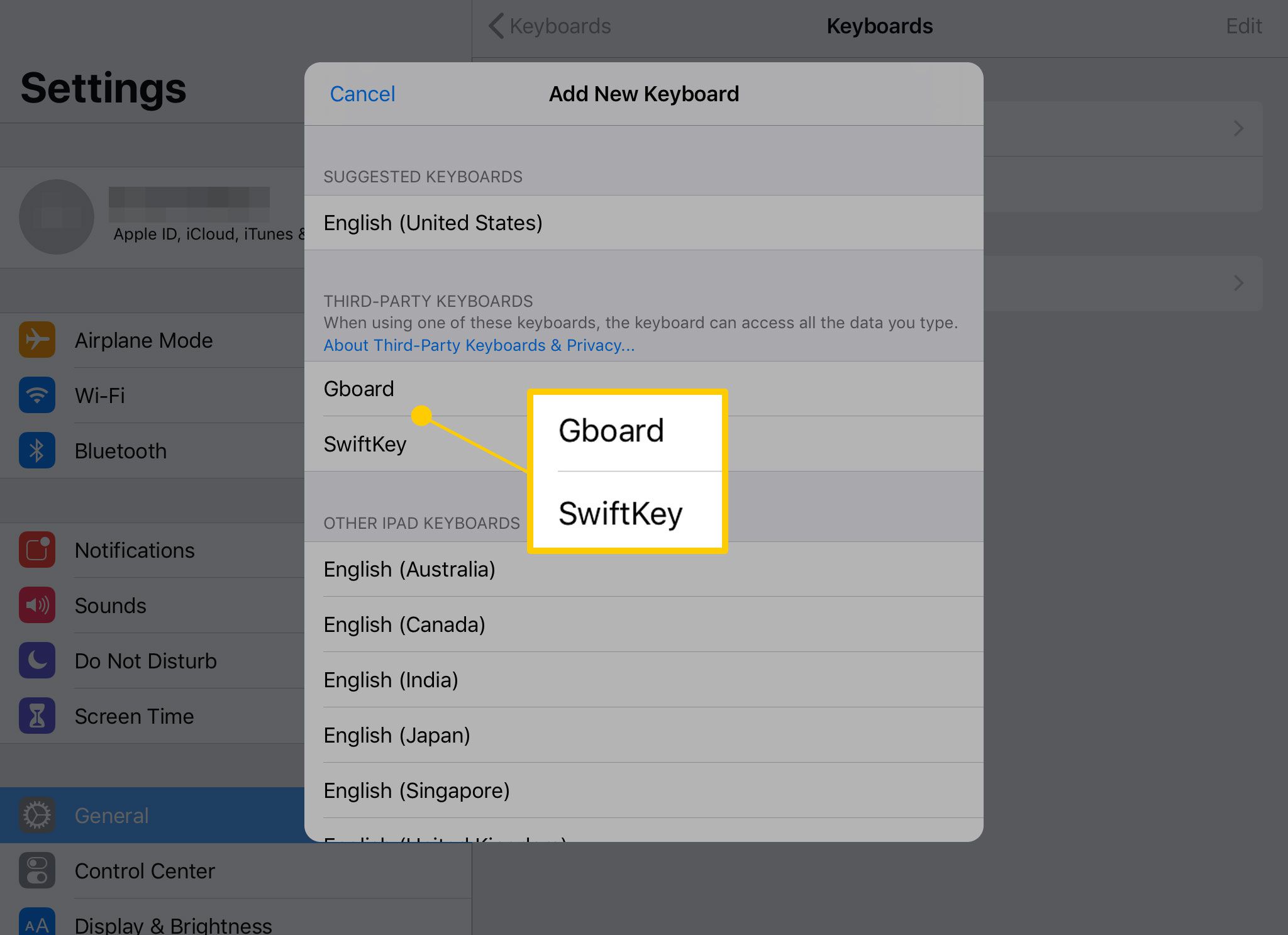Open the General settings row

click(x=152, y=815)
